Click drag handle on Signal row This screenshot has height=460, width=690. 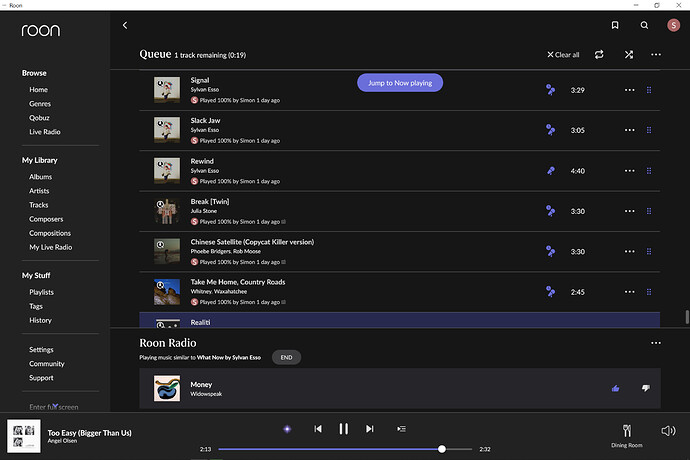click(x=649, y=90)
